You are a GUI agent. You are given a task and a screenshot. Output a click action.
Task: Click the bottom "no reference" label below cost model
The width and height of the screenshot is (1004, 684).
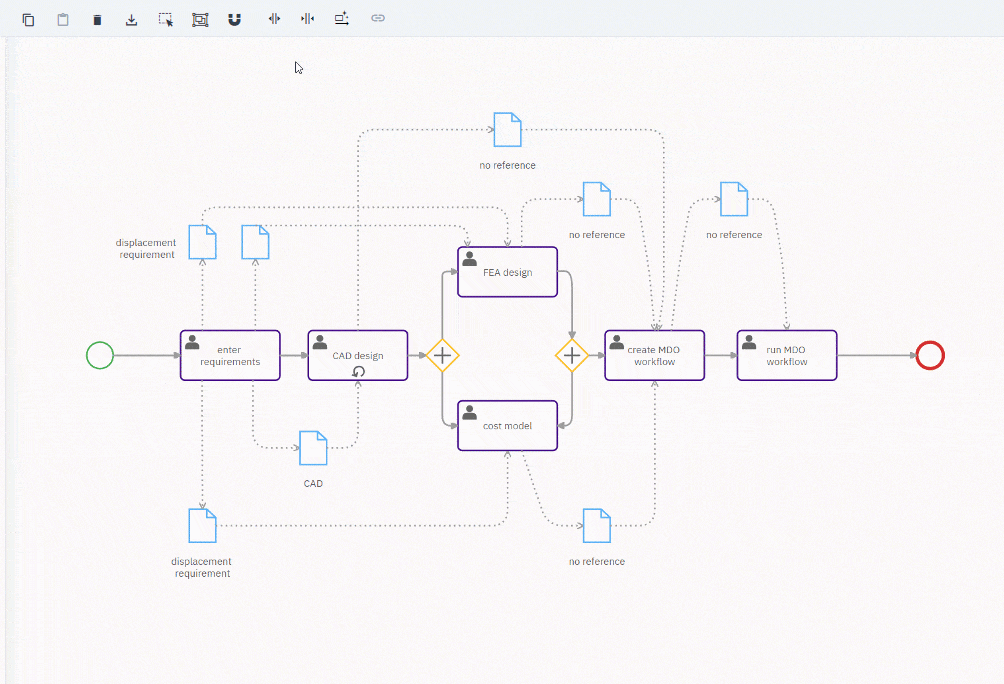(597, 562)
